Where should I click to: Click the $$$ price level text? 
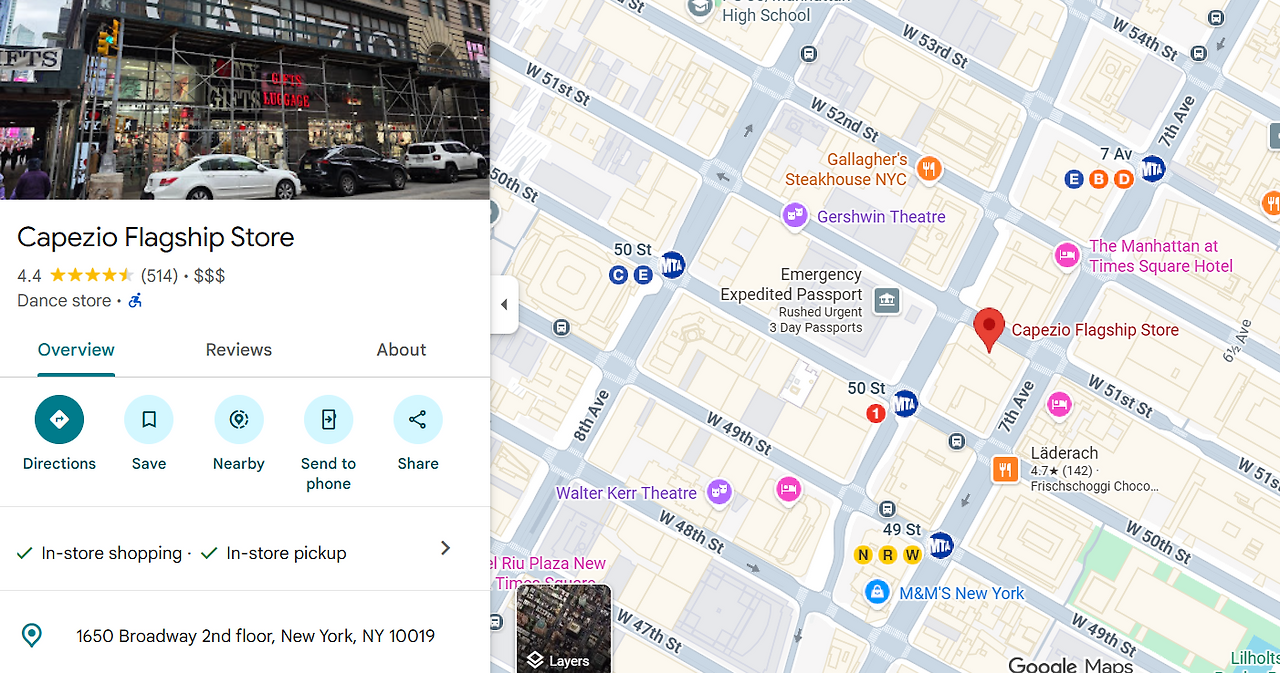tap(209, 275)
